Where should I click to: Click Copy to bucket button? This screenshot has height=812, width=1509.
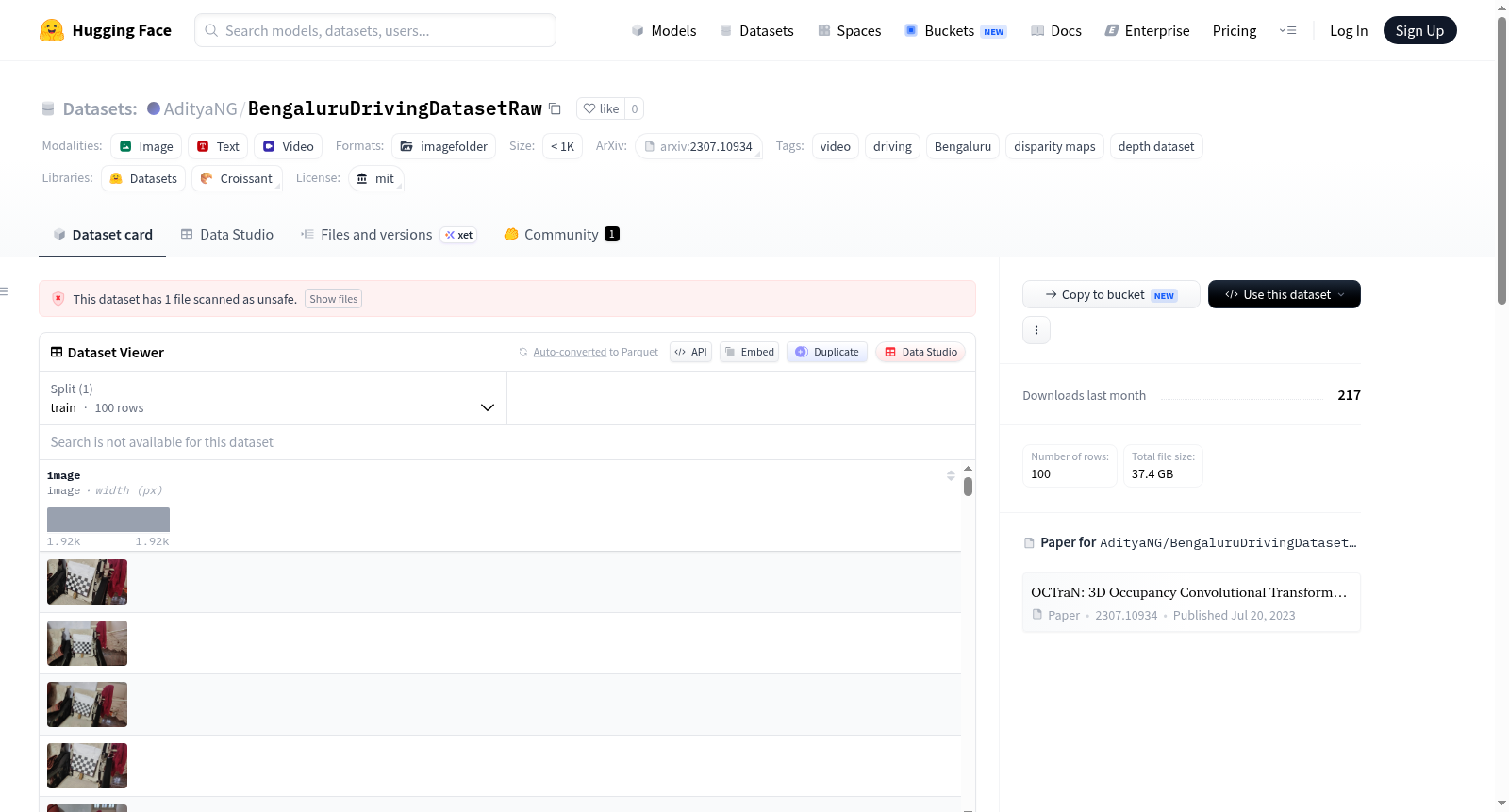coord(1111,294)
